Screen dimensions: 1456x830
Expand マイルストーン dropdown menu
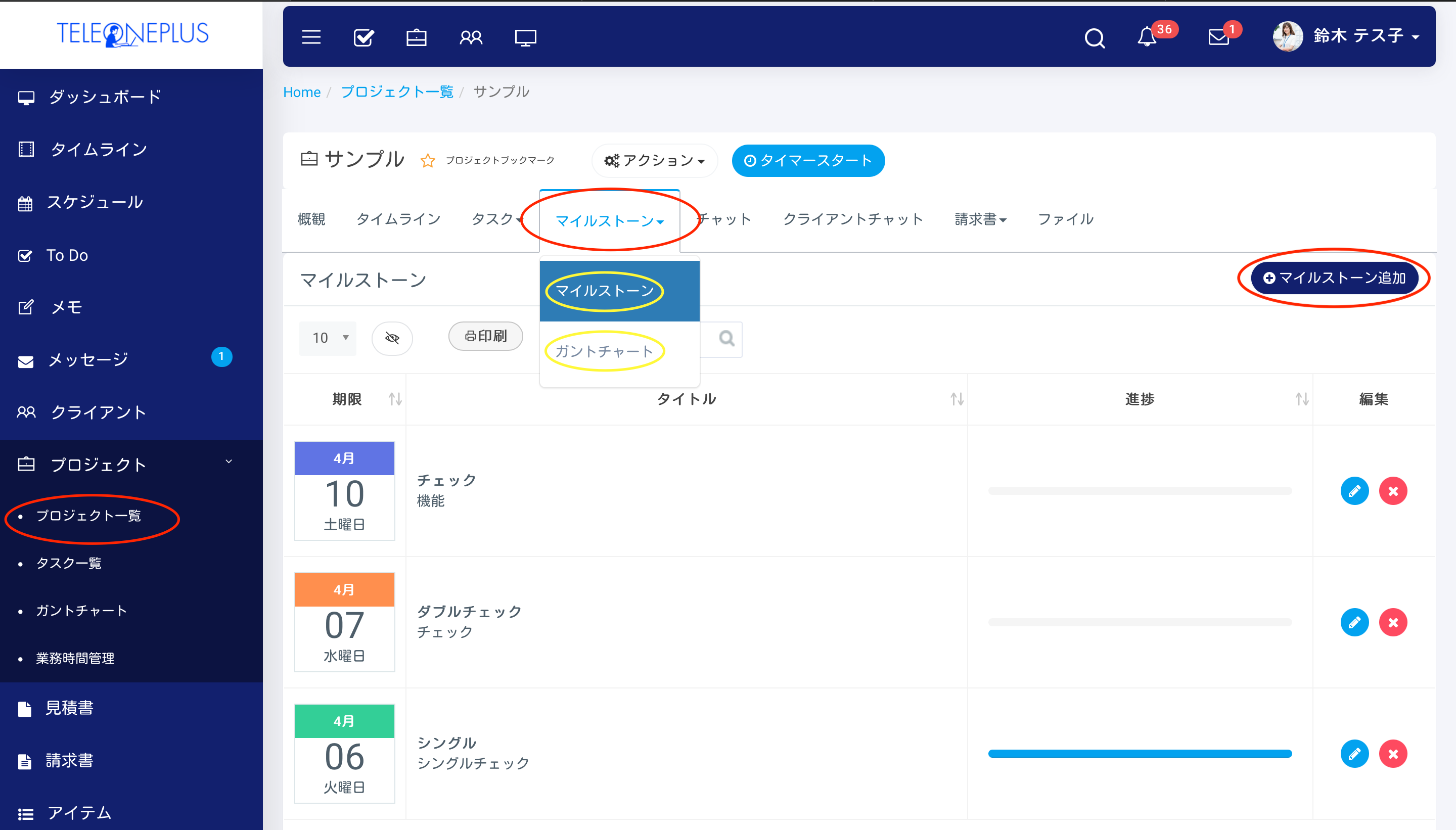pyautogui.click(x=609, y=220)
